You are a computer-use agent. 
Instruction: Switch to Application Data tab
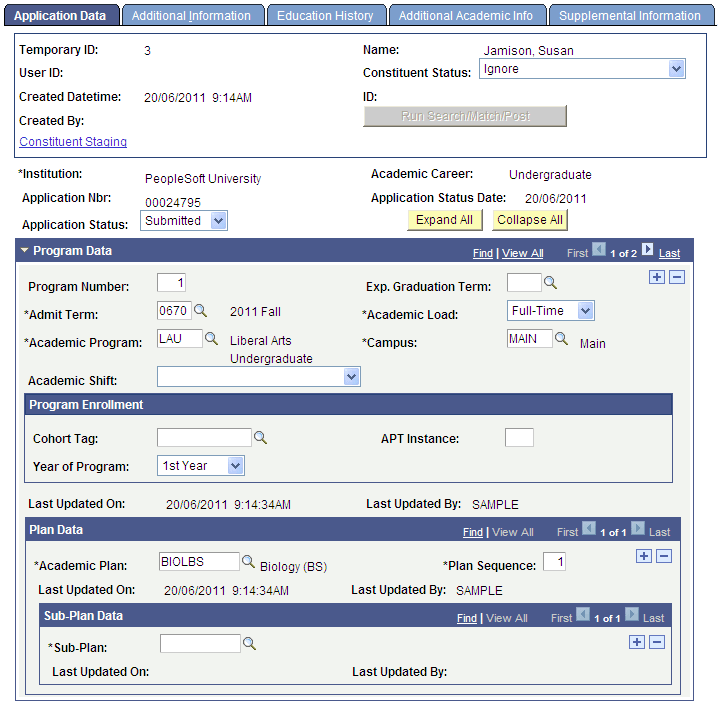coord(60,16)
